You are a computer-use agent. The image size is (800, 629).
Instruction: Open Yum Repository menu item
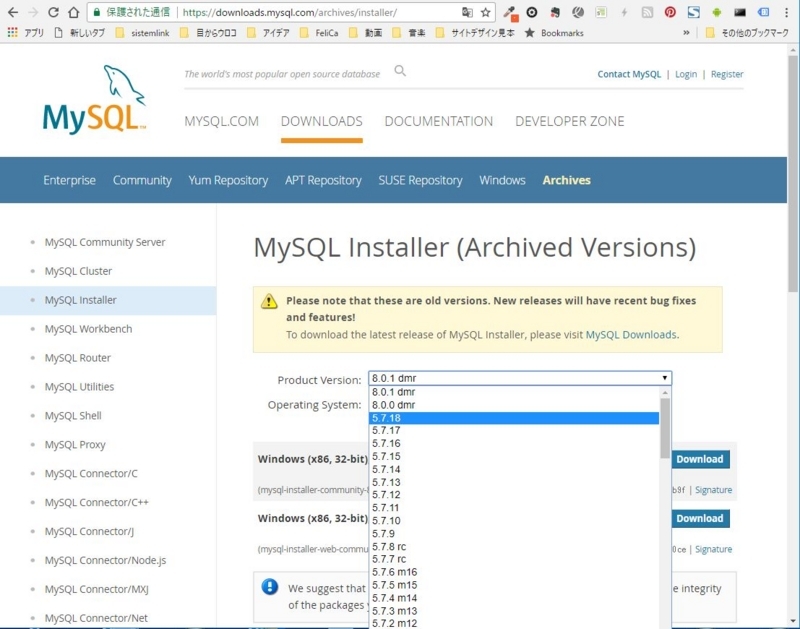pyautogui.click(x=228, y=180)
